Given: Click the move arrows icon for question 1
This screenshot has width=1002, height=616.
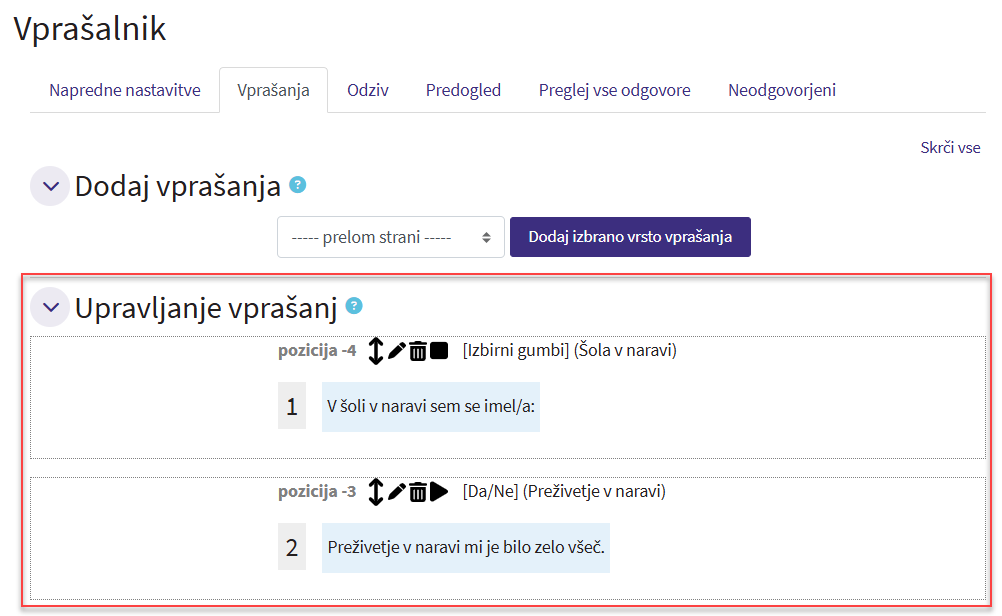Looking at the screenshot, I should coord(376,351).
